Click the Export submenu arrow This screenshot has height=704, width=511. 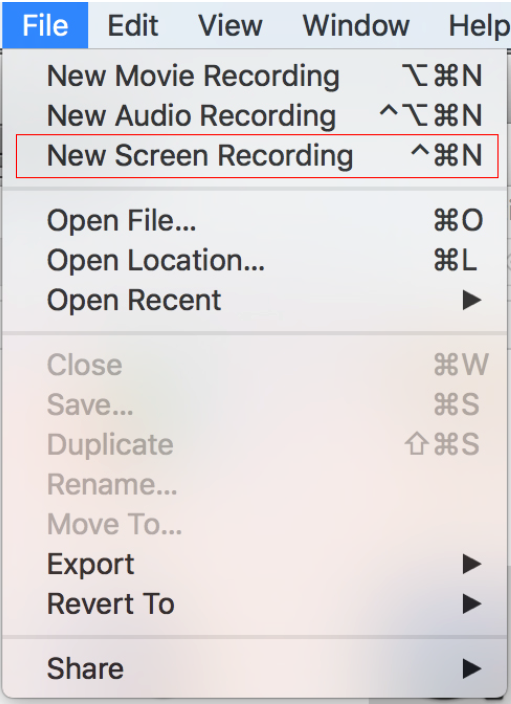click(472, 564)
